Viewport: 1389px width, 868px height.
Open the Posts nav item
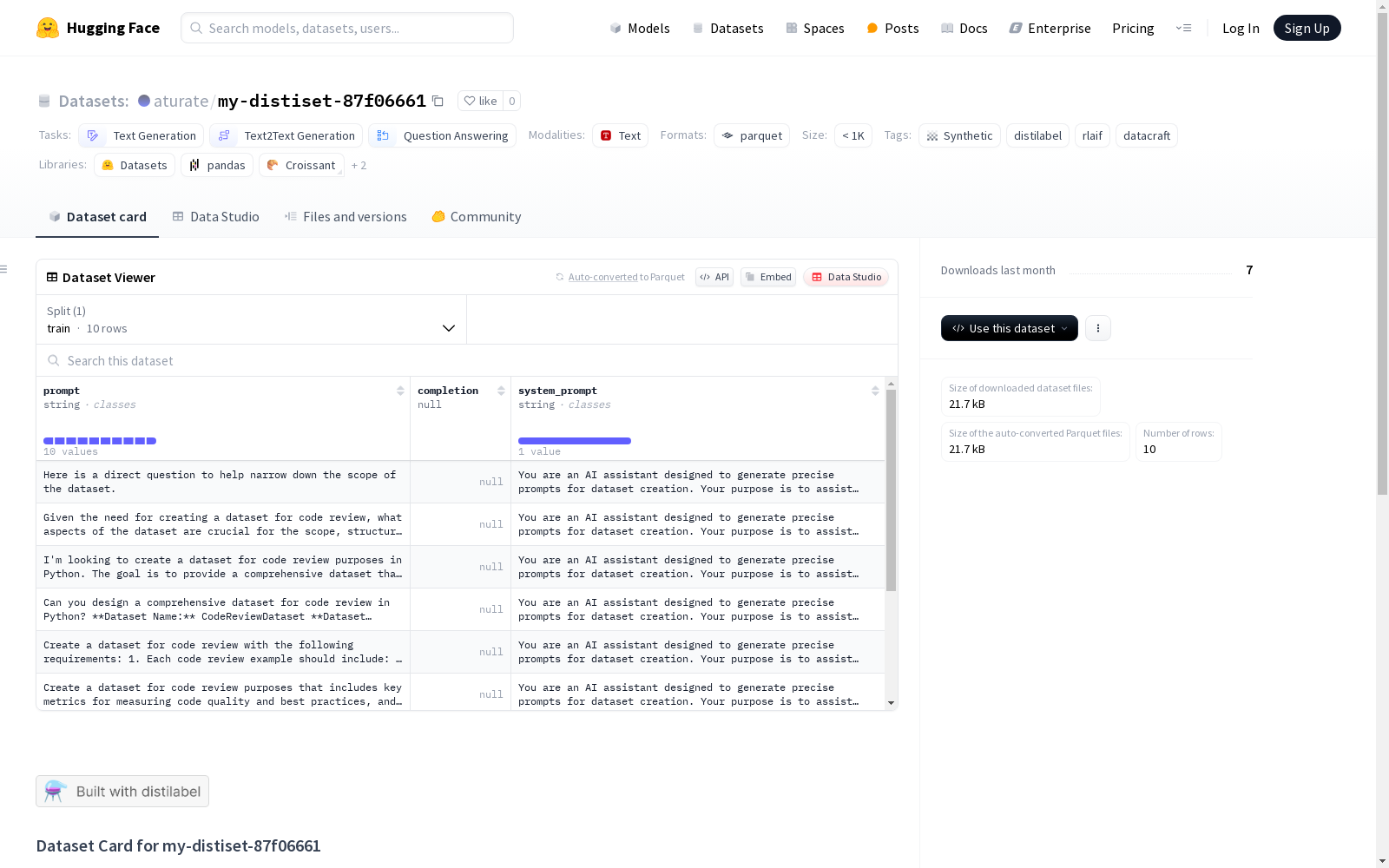click(x=892, y=28)
